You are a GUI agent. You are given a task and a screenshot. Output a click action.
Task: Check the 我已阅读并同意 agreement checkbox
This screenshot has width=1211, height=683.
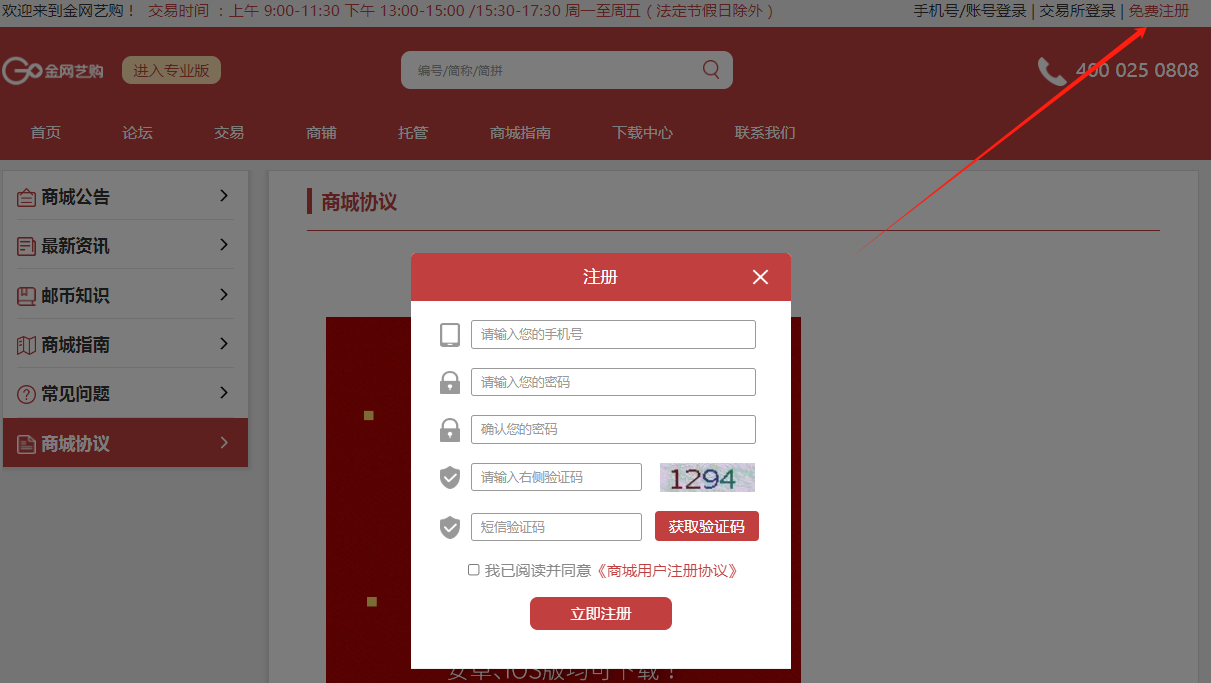click(x=474, y=570)
